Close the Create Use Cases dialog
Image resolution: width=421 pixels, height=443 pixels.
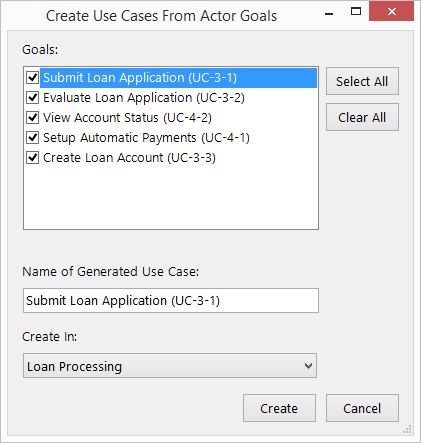click(392, 12)
